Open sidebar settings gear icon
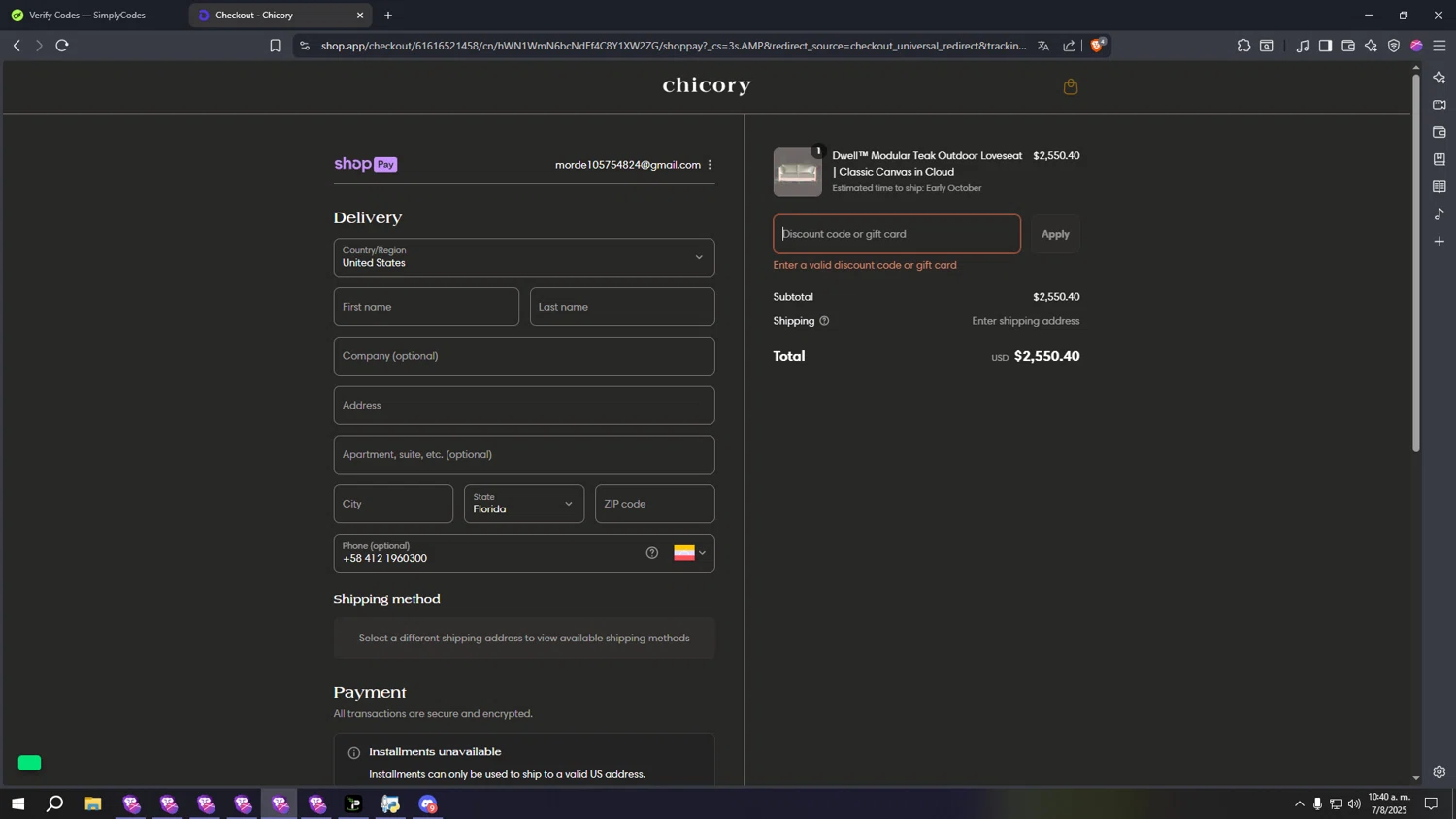The height and width of the screenshot is (819, 1456). (x=1439, y=772)
